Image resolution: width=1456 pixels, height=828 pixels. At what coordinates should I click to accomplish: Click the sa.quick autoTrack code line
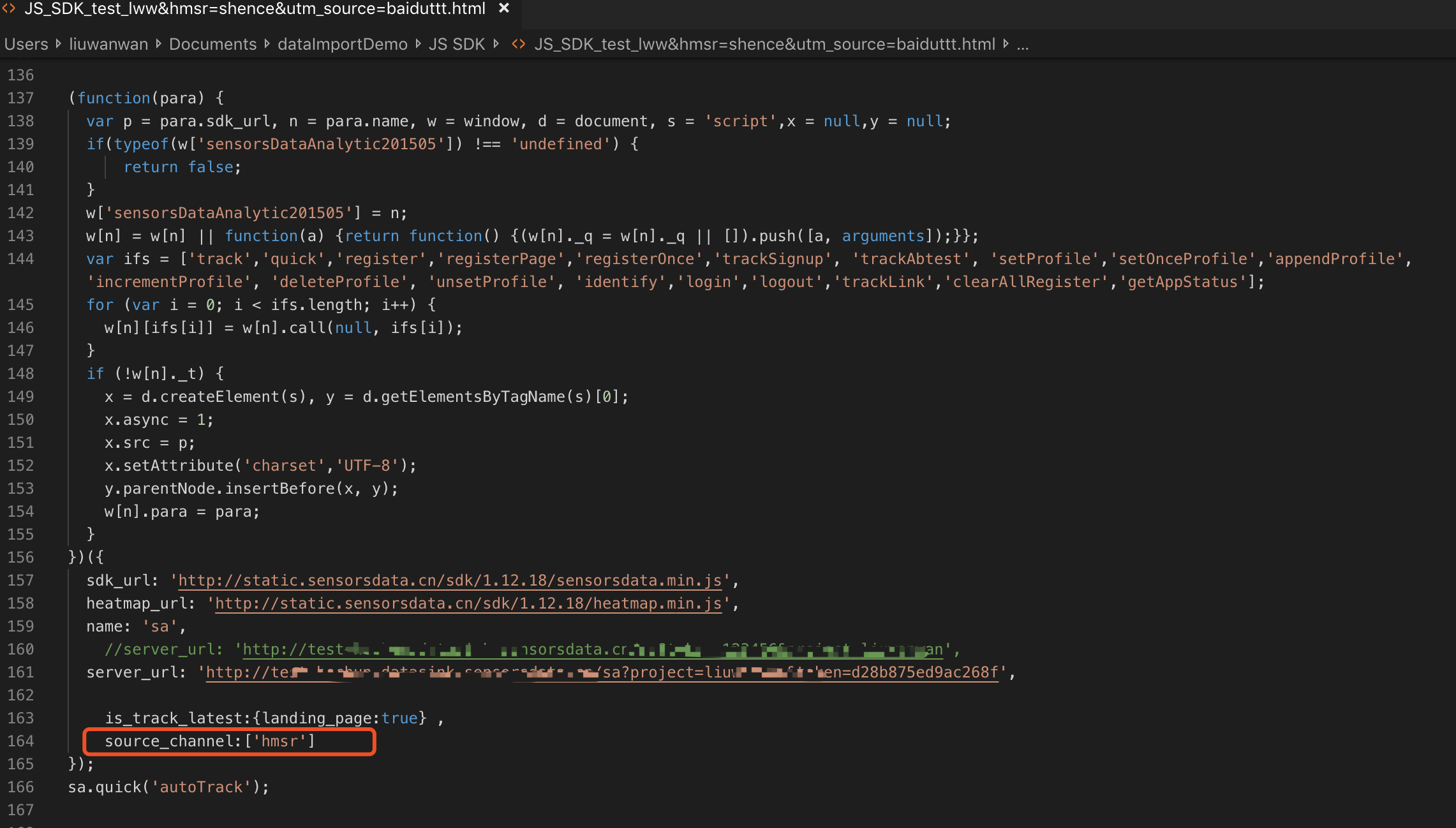coord(169,787)
